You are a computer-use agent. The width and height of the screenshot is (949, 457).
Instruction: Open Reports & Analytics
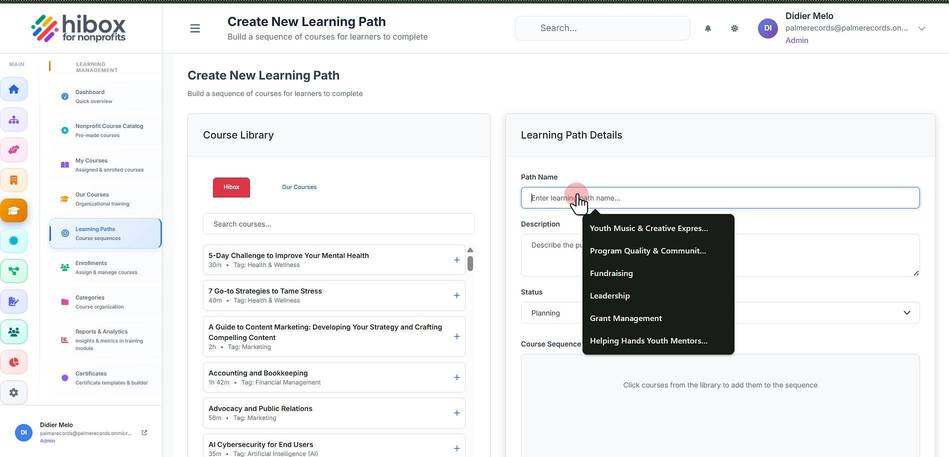[105, 340]
